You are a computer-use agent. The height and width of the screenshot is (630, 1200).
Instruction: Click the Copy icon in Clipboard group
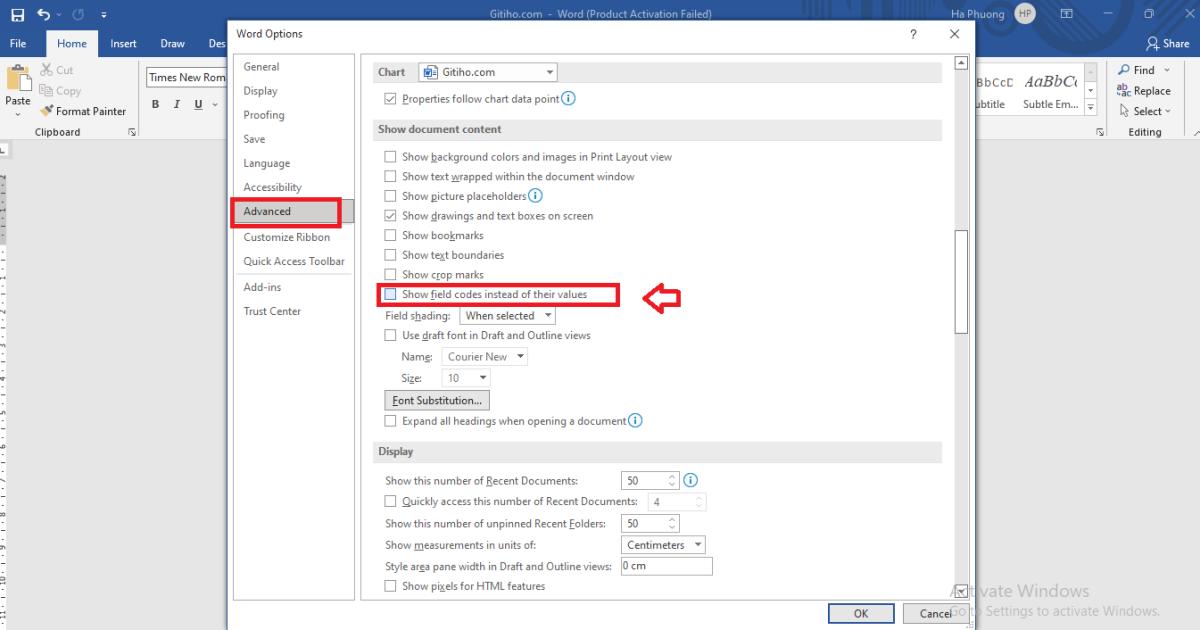(x=46, y=91)
